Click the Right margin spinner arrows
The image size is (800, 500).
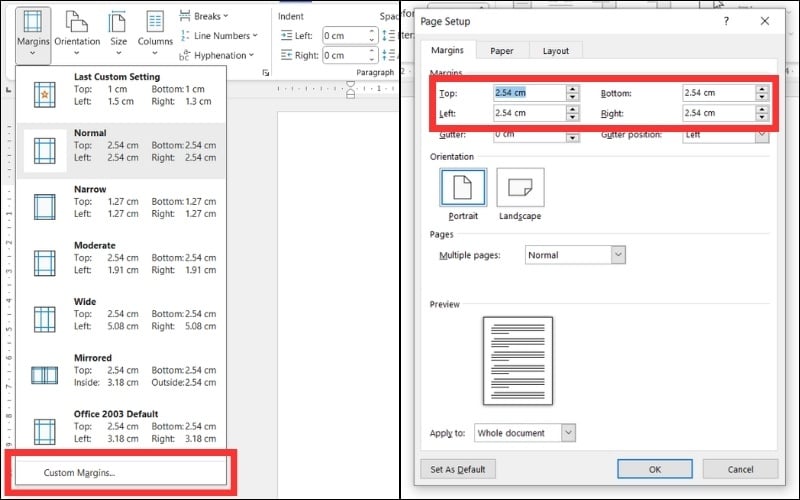(x=762, y=113)
